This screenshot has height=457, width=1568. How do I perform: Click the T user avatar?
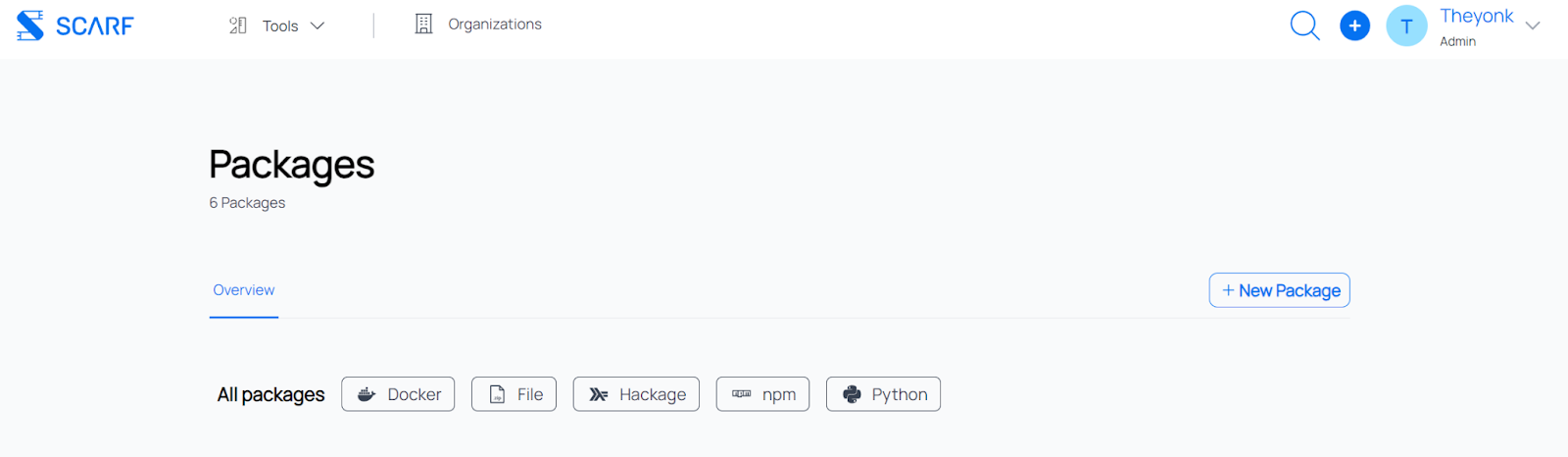(x=1406, y=26)
